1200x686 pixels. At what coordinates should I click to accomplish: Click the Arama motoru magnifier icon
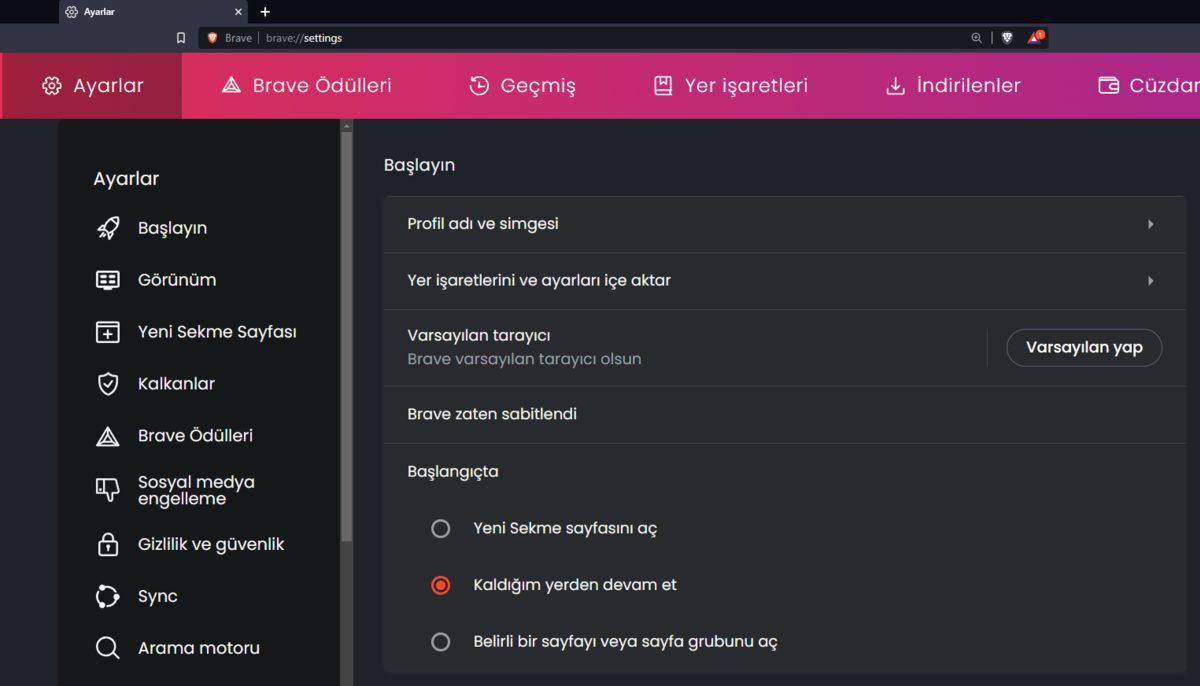click(x=108, y=648)
